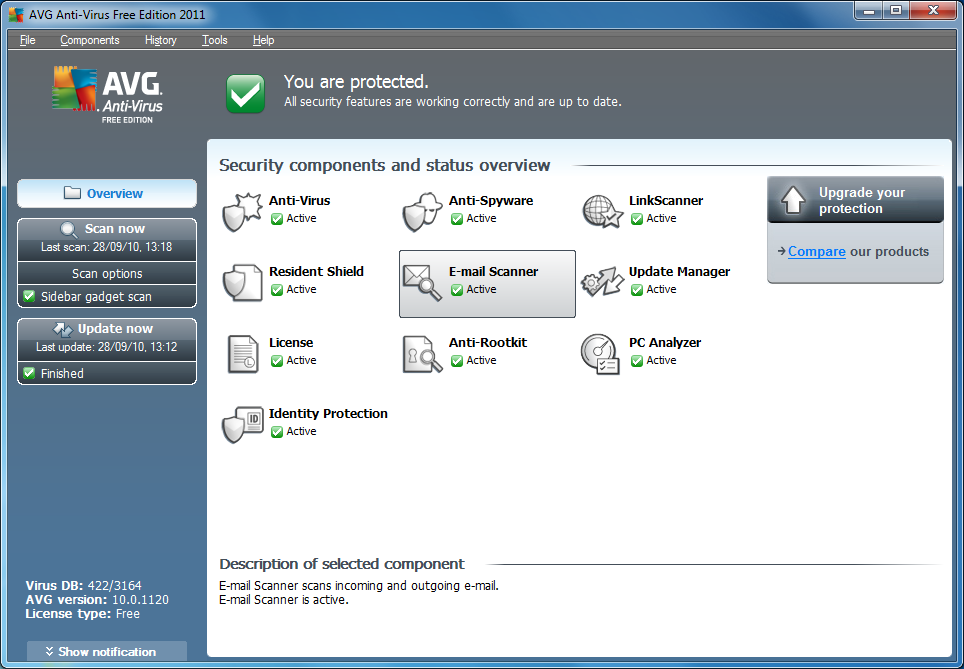Select the Anti-Rootkit label
Image resolution: width=964 pixels, height=669 pixels.
pyautogui.click(x=488, y=342)
